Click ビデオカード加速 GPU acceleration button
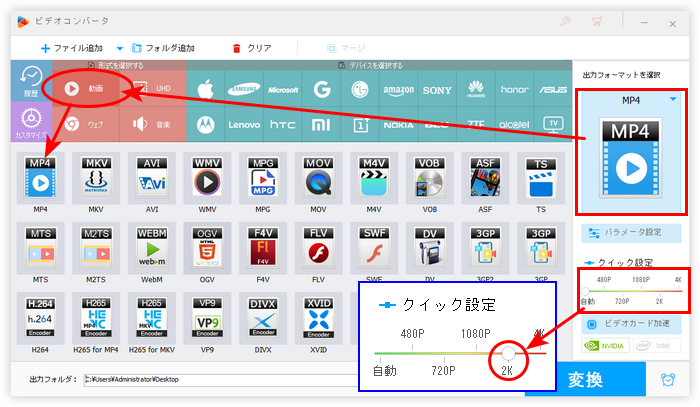This screenshot has height=407, width=700. coord(631,324)
